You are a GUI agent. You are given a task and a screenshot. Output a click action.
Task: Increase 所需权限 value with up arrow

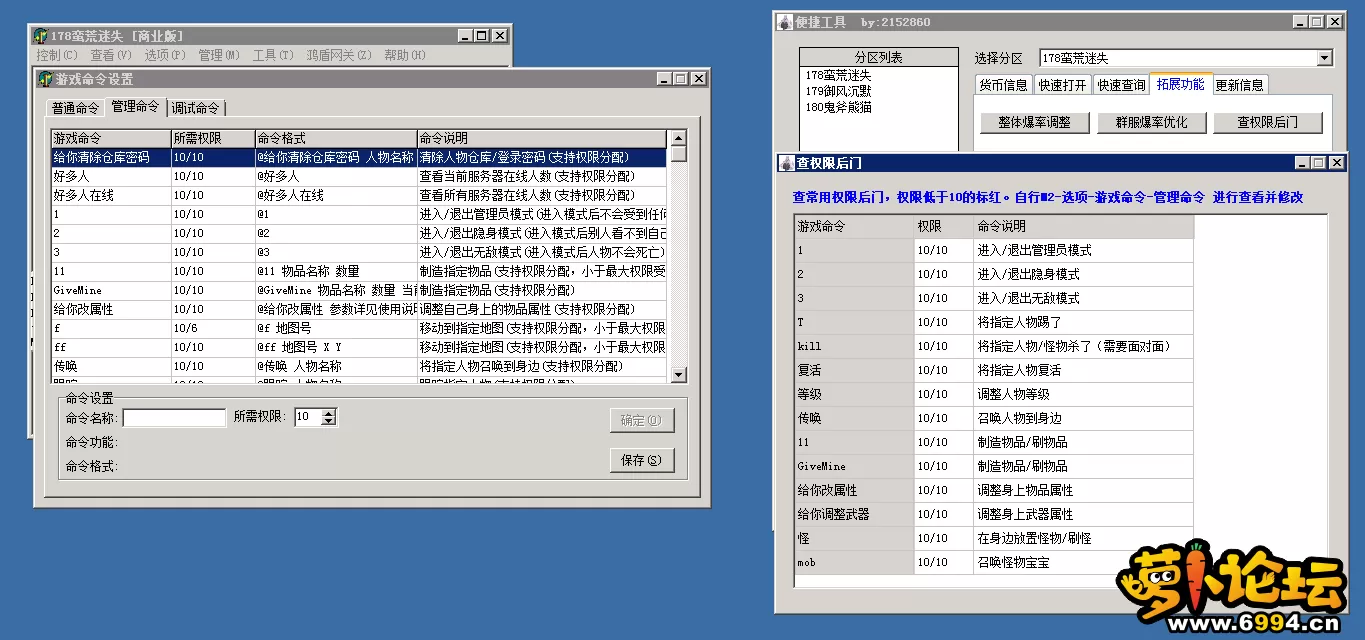click(x=329, y=413)
